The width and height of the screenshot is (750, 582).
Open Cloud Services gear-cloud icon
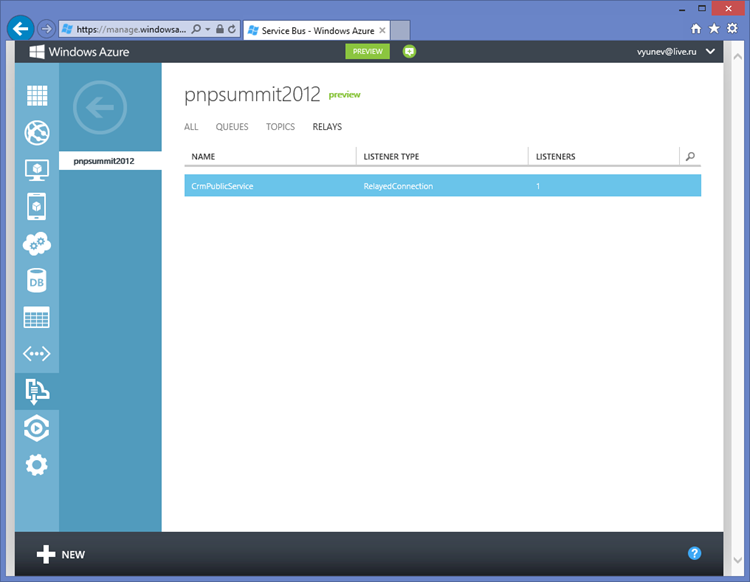coord(37,244)
